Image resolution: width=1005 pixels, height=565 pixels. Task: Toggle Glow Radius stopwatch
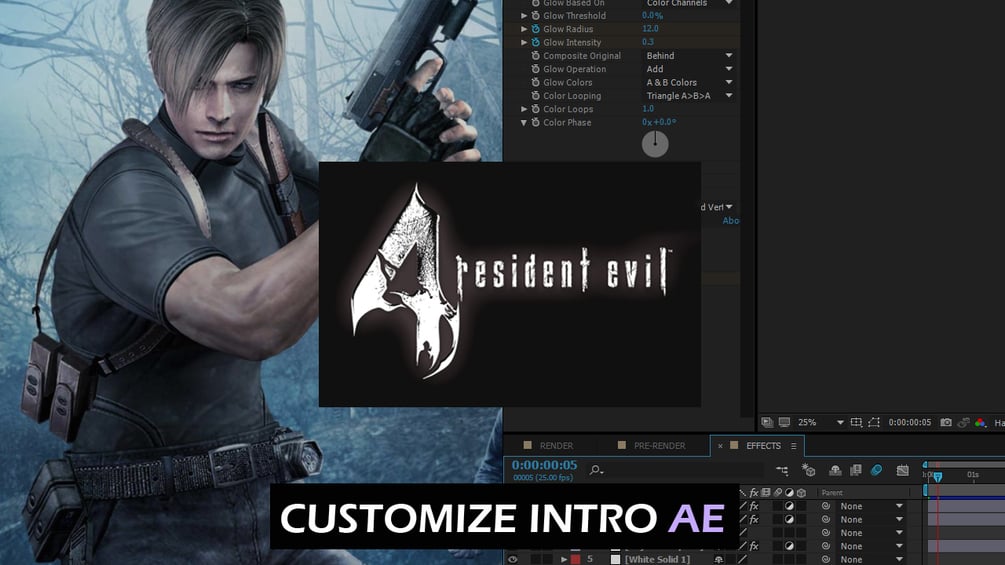click(535, 29)
